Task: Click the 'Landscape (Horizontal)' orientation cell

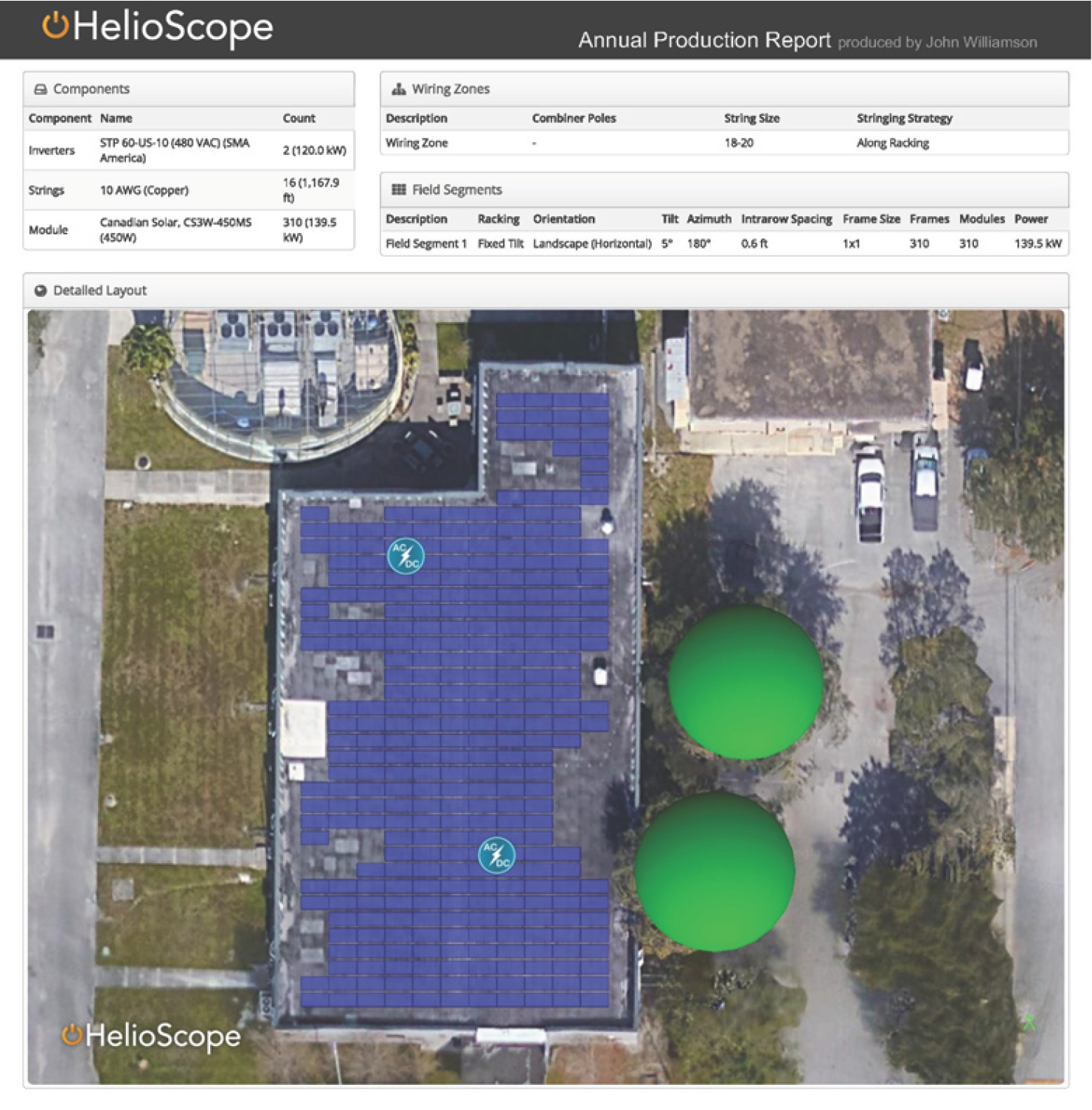Action: tap(592, 244)
